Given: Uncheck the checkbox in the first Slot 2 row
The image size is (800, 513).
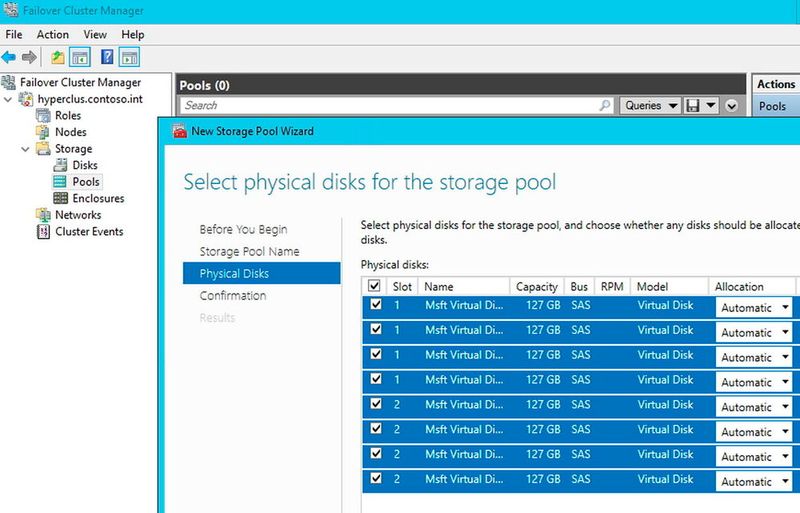Looking at the screenshot, I should coord(376,403).
